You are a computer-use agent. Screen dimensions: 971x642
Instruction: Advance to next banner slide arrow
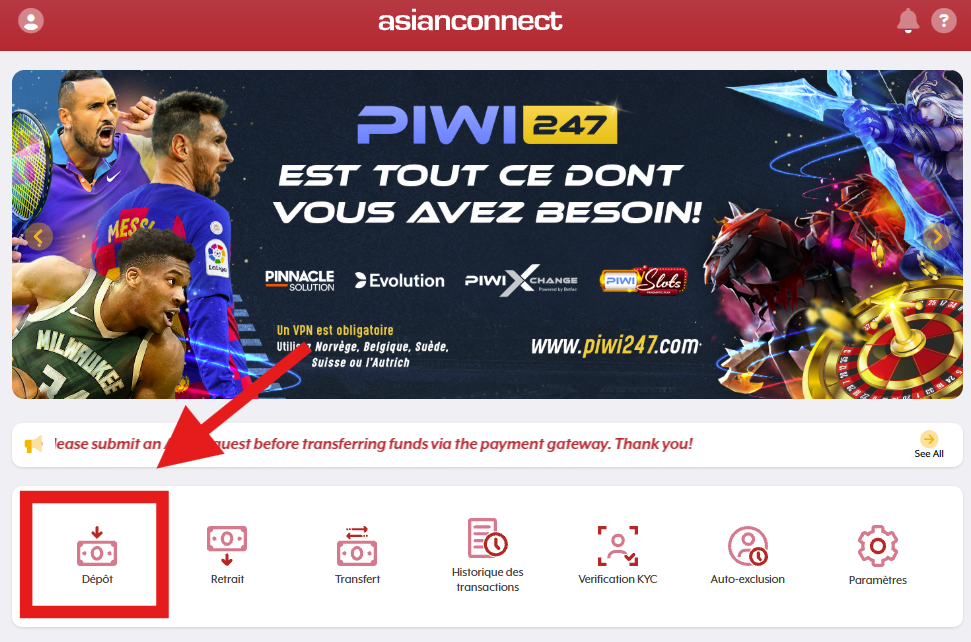937,236
